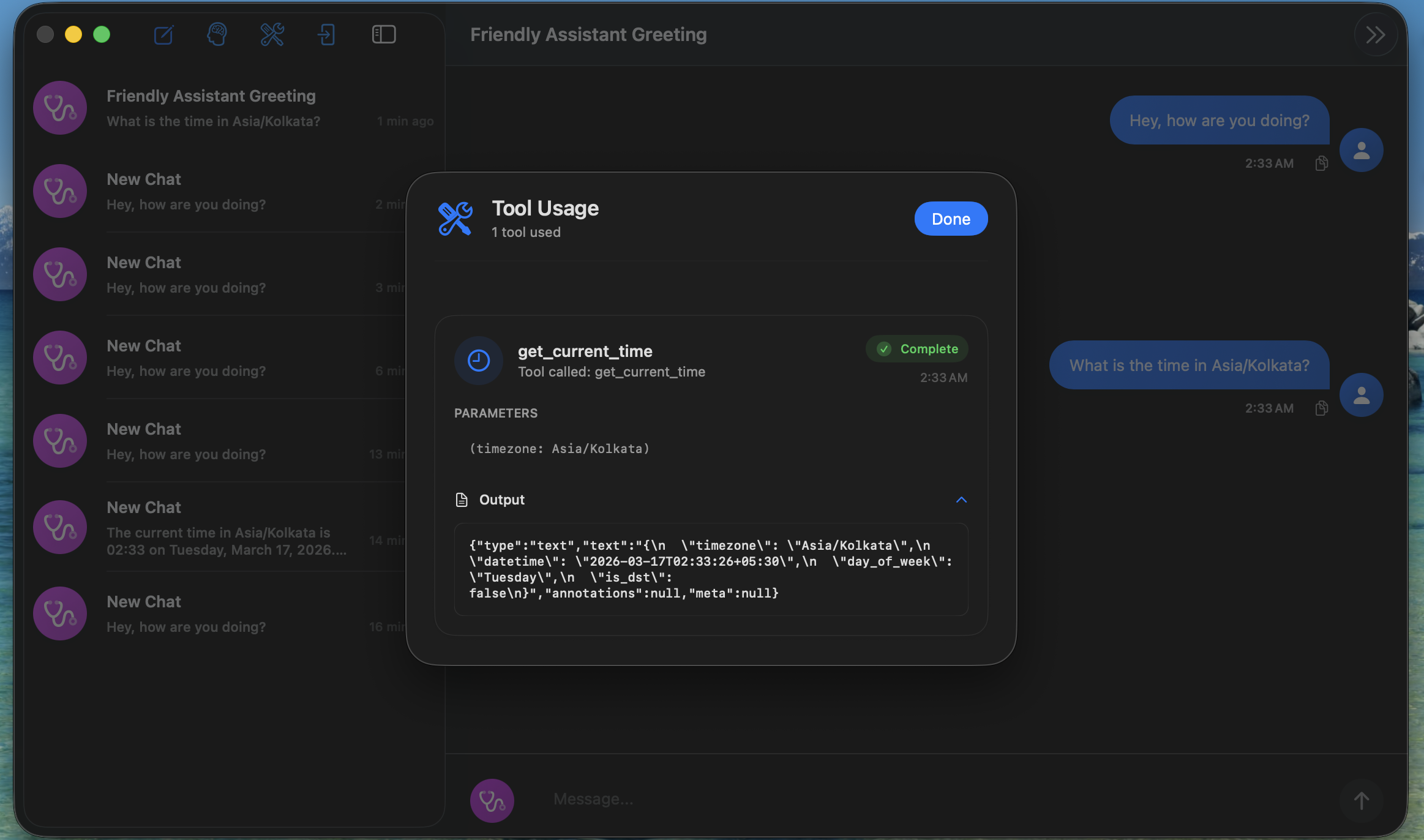This screenshot has height=840, width=1424.
Task: Click the get_current_time clock icon
Action: (x=478, y=360)
